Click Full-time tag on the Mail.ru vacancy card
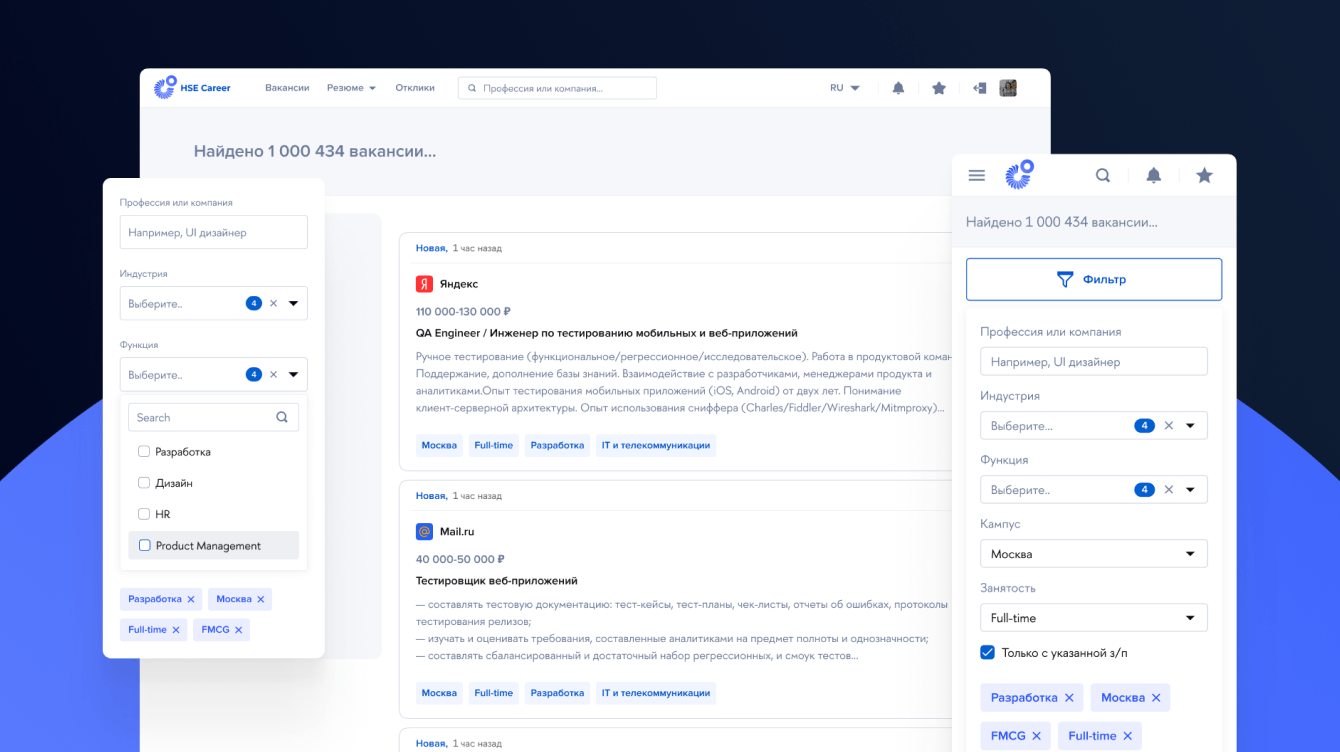The height and width of the screenshot is (752, 1340). [494, 693]
